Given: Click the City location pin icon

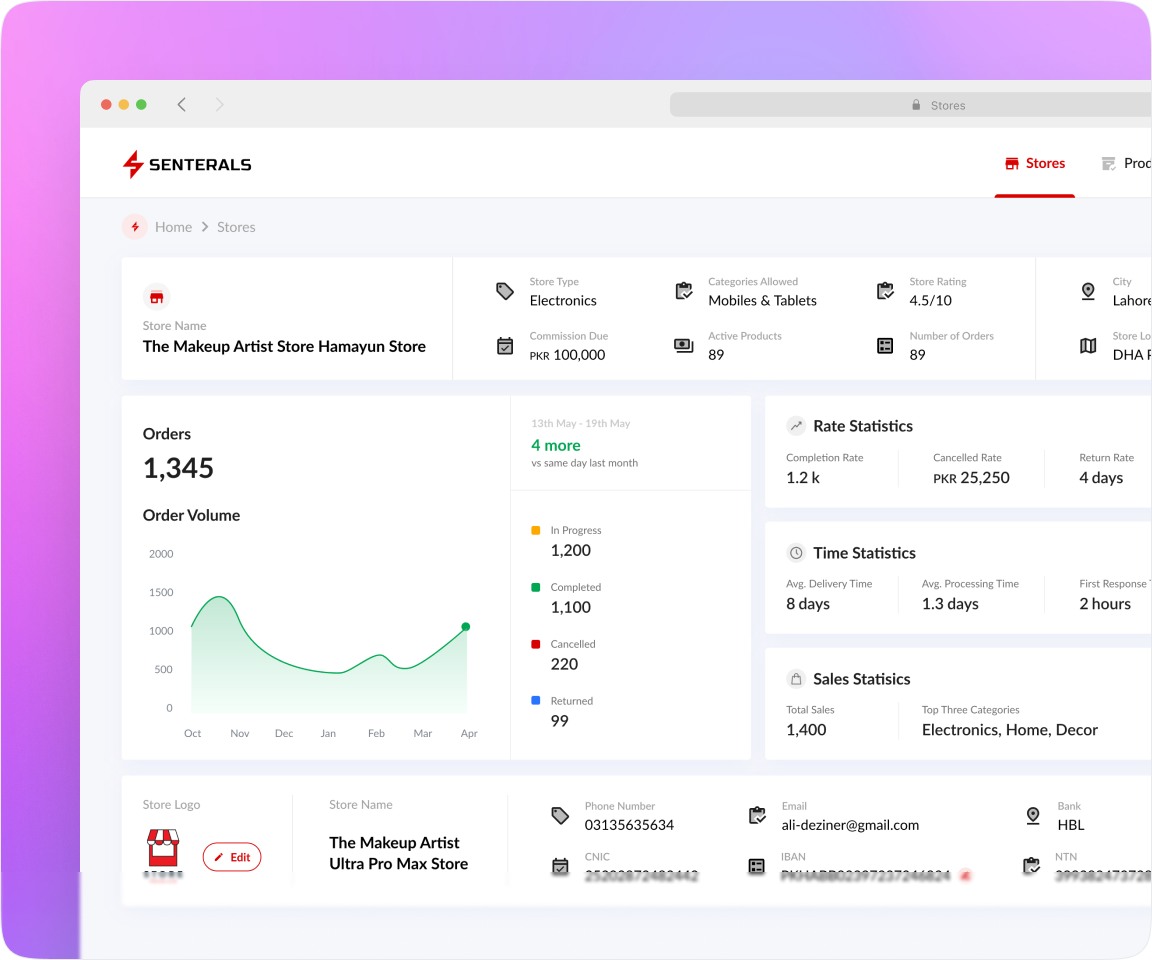Looking at the screenshot, I should [x=1088, y=291].
